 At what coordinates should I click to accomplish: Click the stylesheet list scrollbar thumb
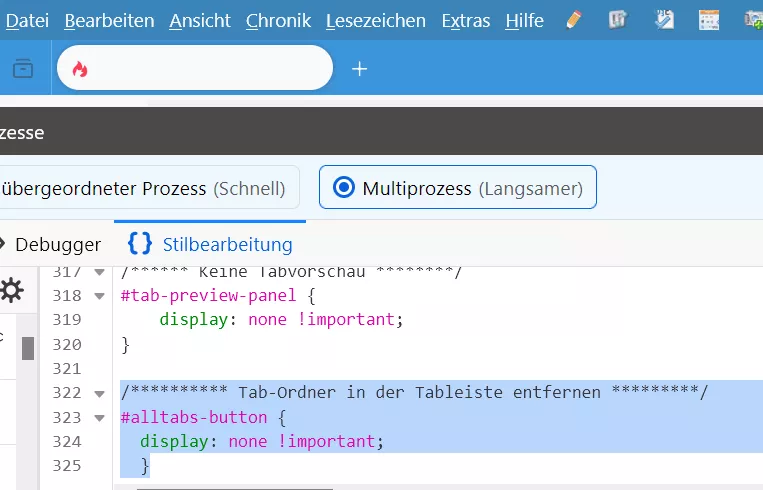point(28,348)
